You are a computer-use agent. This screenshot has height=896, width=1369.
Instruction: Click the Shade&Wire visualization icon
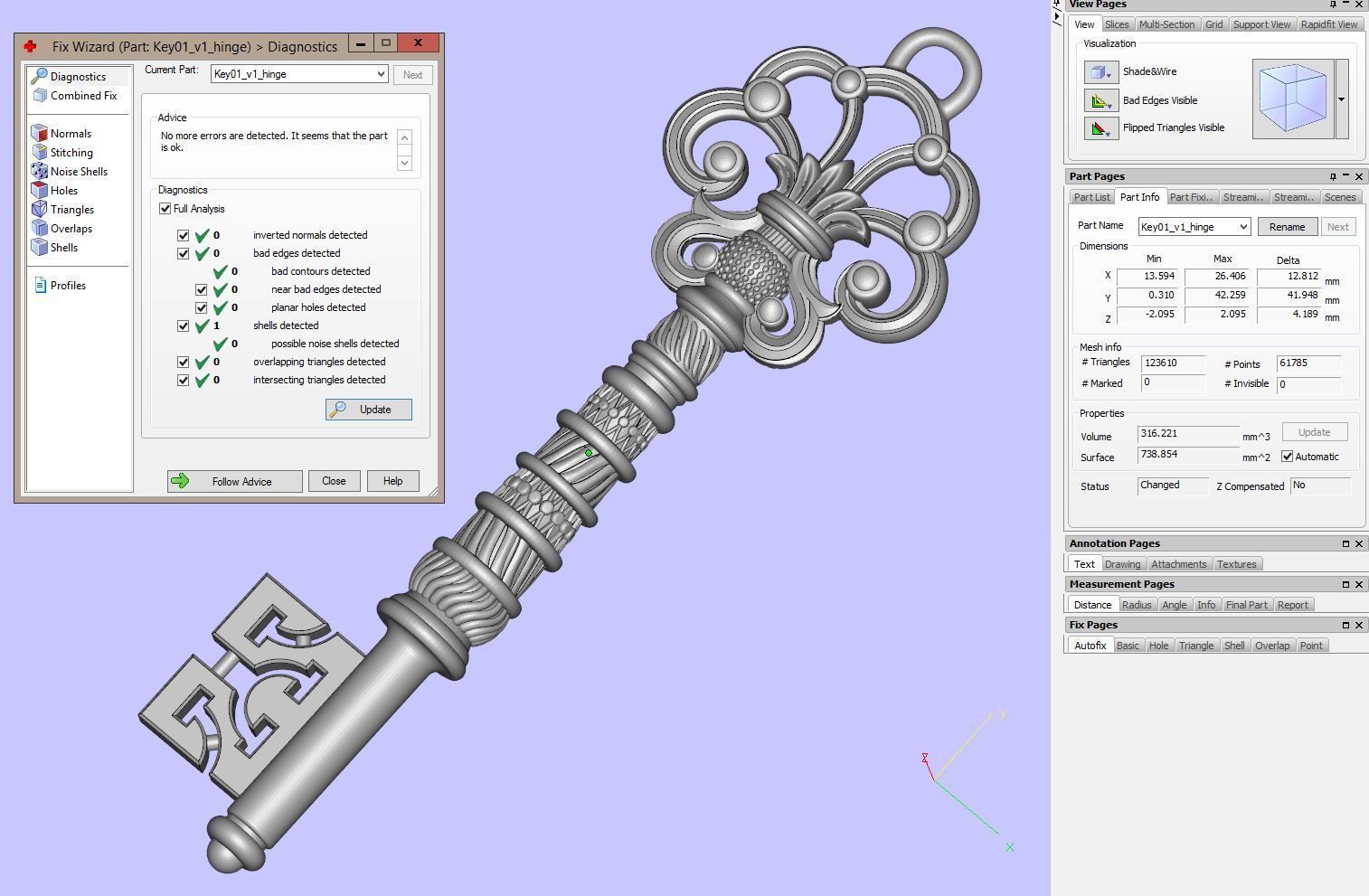(1100, 72)
